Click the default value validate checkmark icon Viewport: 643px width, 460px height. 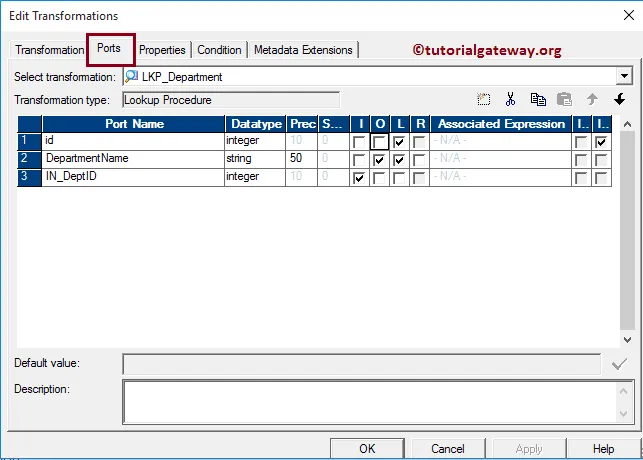[x=619, y=364]
